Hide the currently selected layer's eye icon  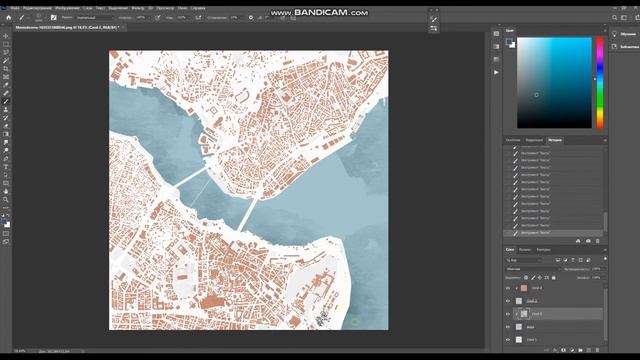pyautogui.click(x=508, y=314)
